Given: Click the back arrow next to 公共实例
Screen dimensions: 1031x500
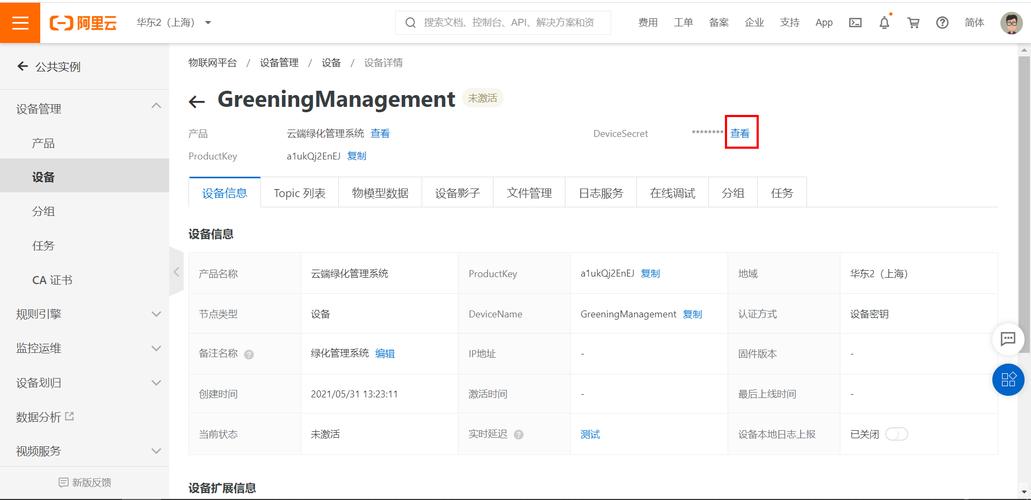Looking at the screenshot, I should [x=22, y=66].
